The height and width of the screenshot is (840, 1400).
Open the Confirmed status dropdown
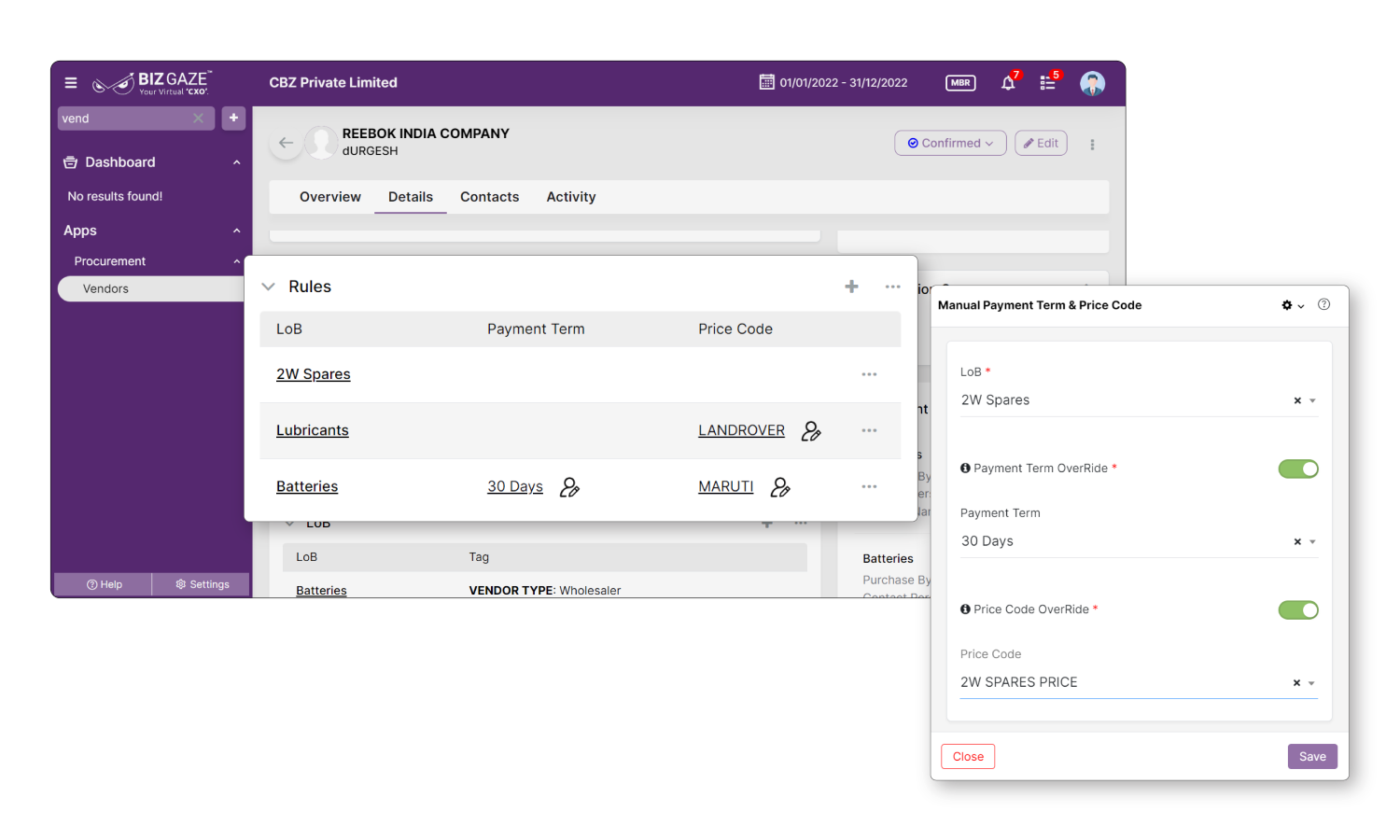tap(950, 143)
